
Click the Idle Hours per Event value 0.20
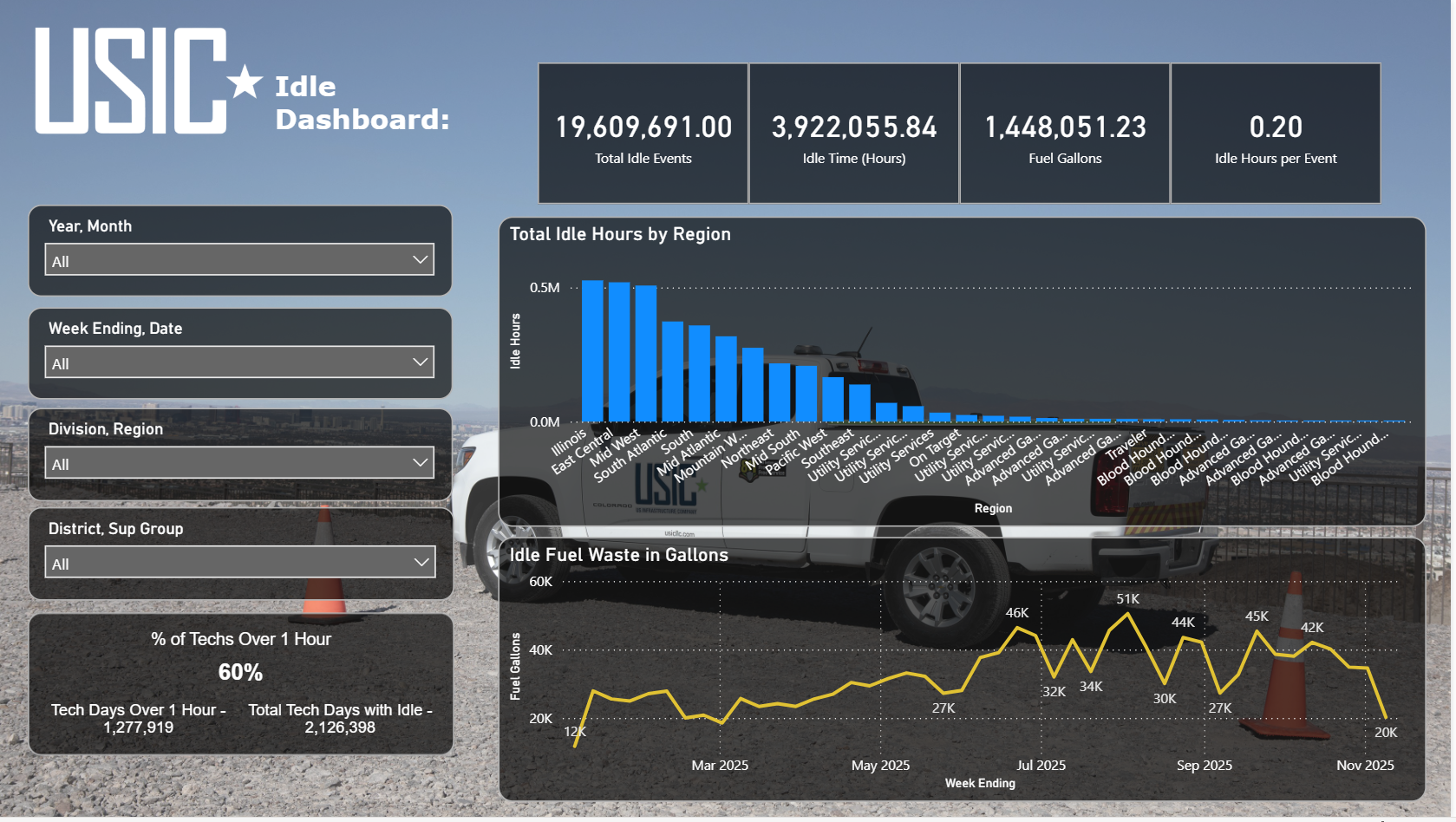[1276, 127]
